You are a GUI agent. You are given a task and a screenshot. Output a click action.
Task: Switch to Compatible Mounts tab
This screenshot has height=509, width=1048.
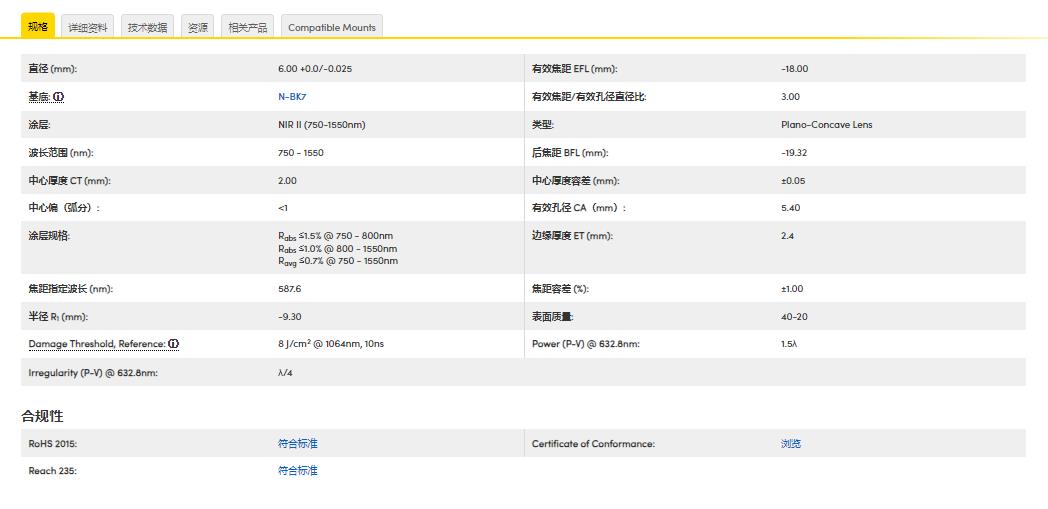(332, 27)
